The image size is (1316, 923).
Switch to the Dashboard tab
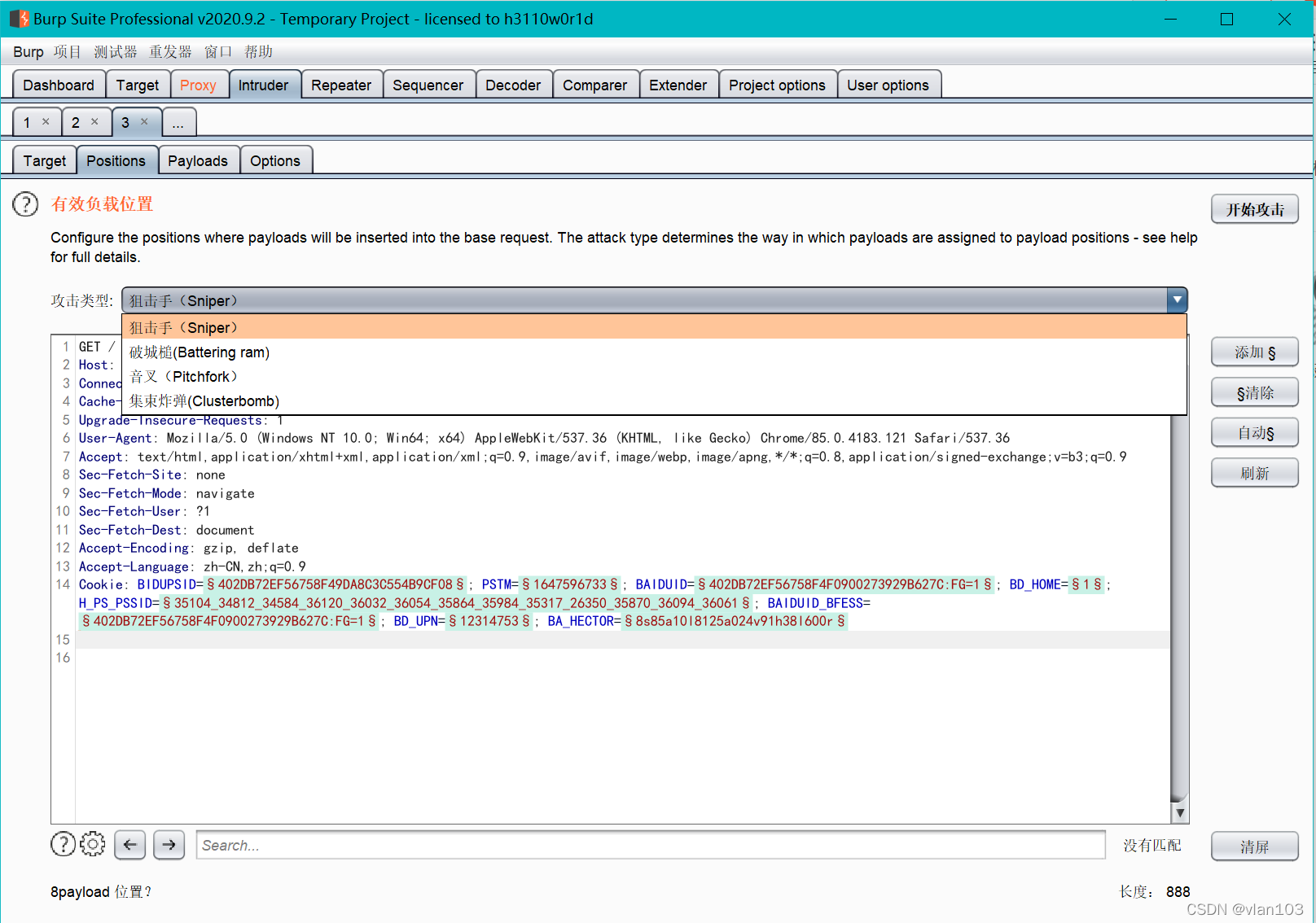(x=59, y=85)
